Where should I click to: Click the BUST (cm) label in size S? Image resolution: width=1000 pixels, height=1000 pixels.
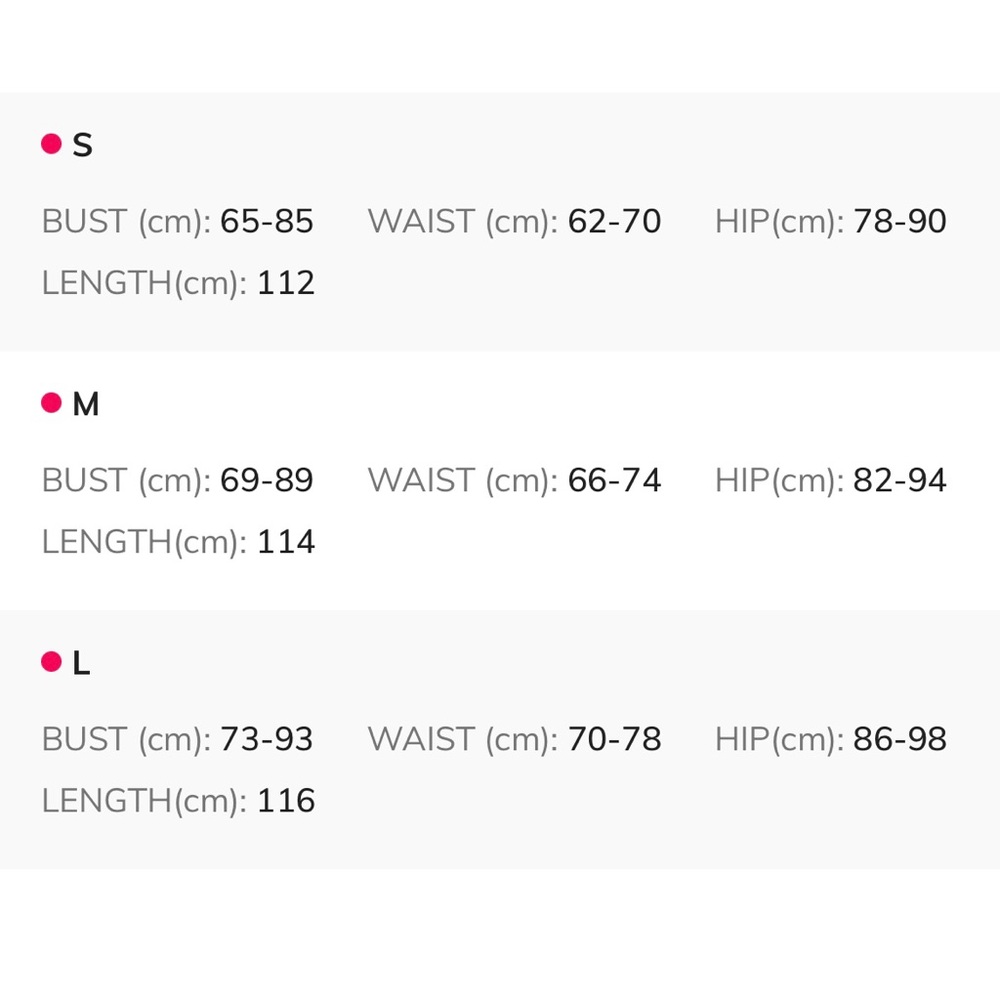pos(126,222)
